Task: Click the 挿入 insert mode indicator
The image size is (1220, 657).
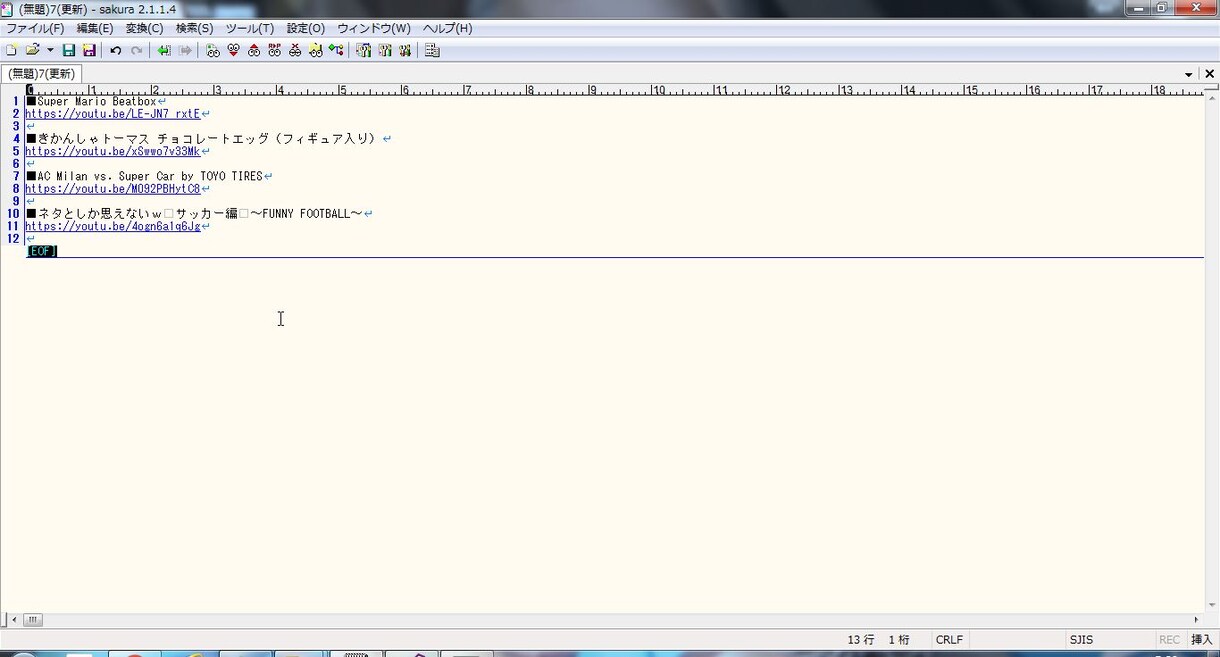Action: (x=1201, y=640)
